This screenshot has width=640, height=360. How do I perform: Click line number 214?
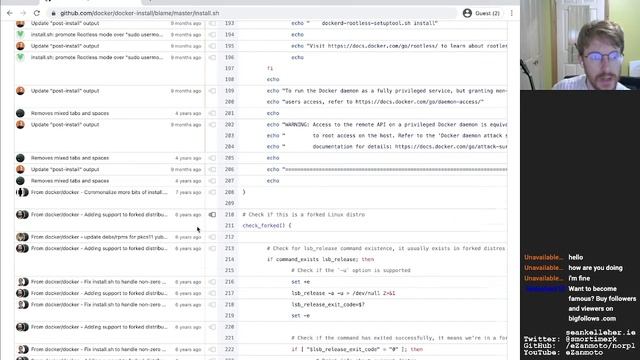pos(229,259)
